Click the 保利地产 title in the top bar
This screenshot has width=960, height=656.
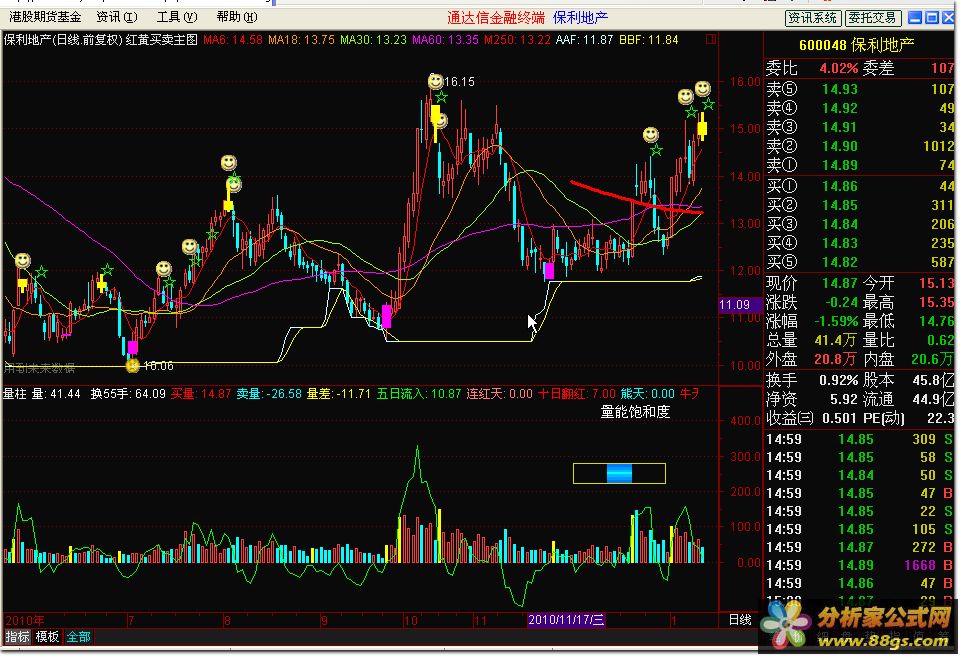click(580, 18)
